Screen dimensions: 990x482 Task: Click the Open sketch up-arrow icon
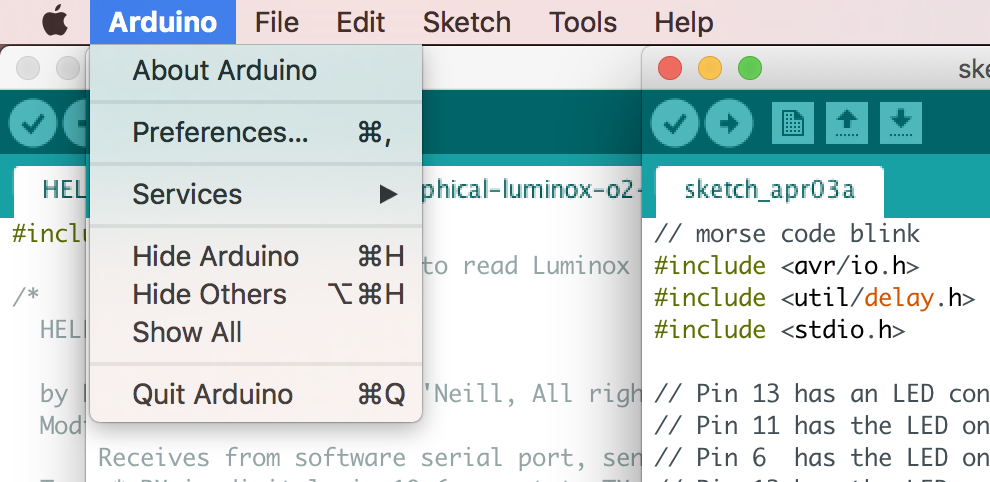pos(846,123)
